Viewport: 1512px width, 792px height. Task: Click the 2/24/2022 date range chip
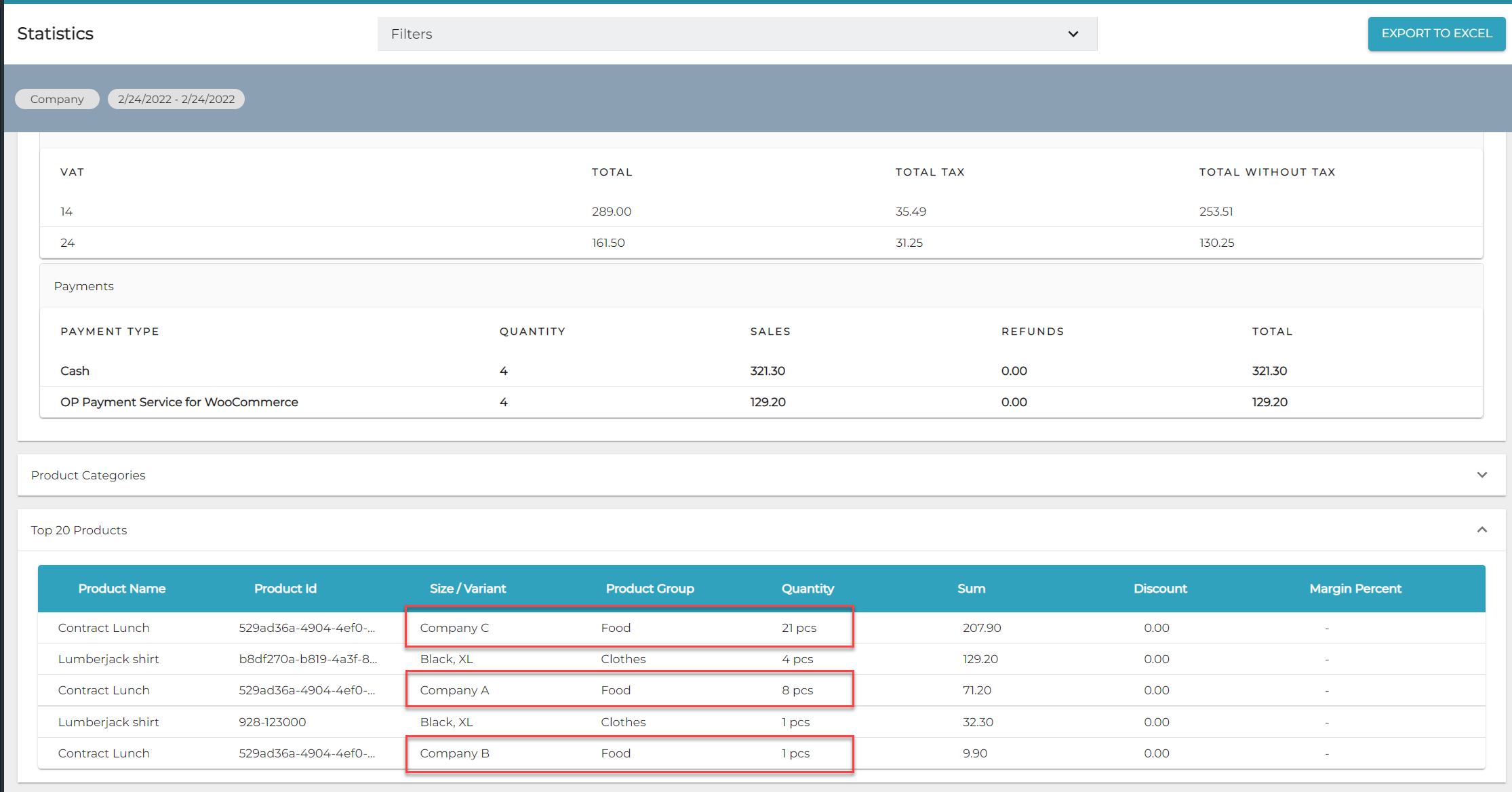(176, 99)
